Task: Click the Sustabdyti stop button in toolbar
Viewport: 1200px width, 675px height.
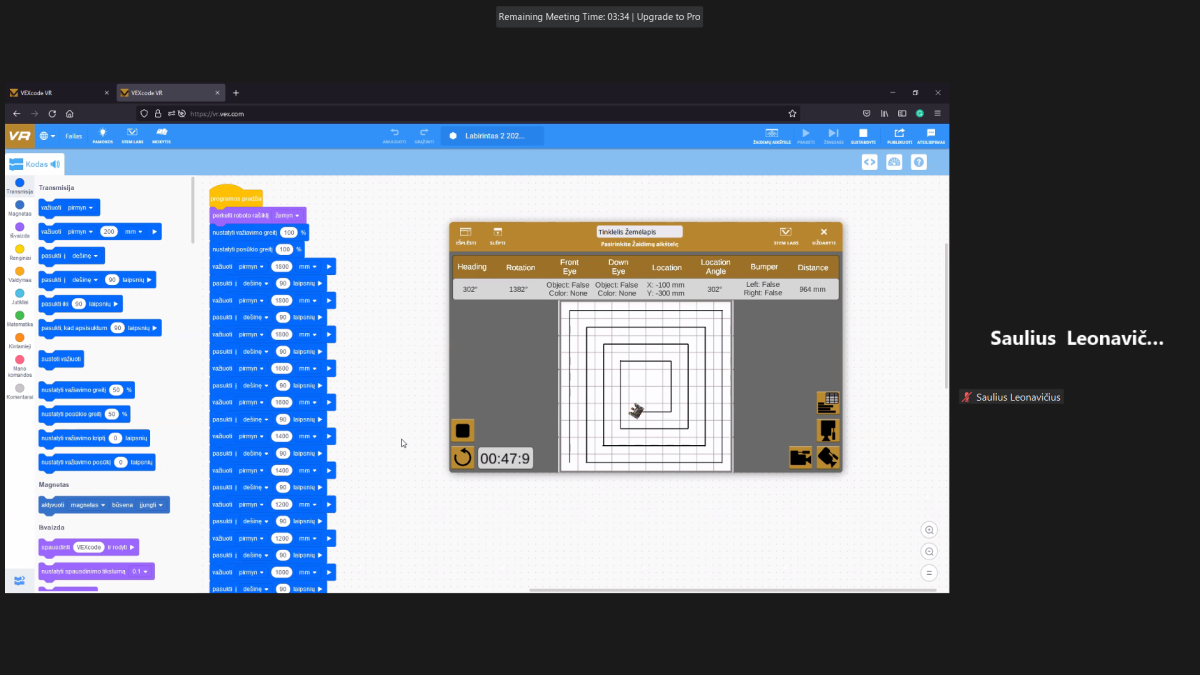Action: [x=863, y=135]
